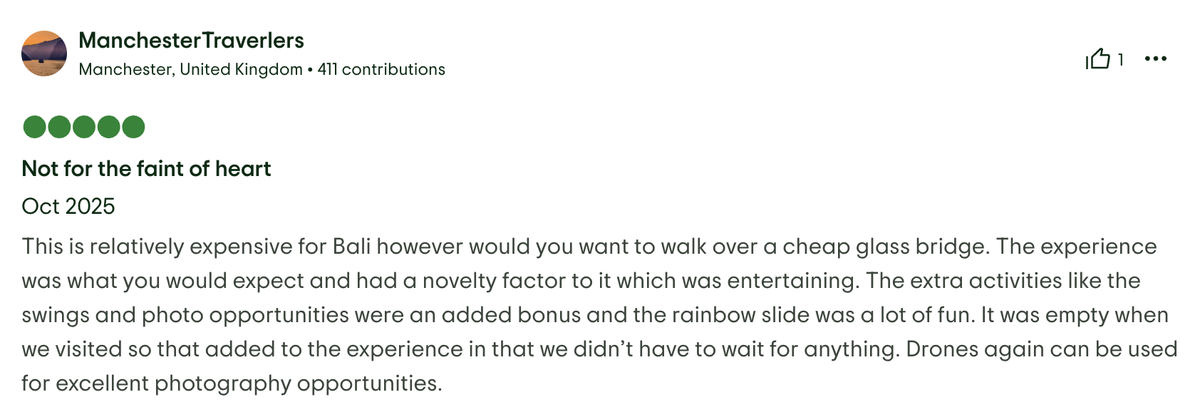Click the second green rating bubble
This screenshot has width=1200, height=402.
click(x=58, y=128)
